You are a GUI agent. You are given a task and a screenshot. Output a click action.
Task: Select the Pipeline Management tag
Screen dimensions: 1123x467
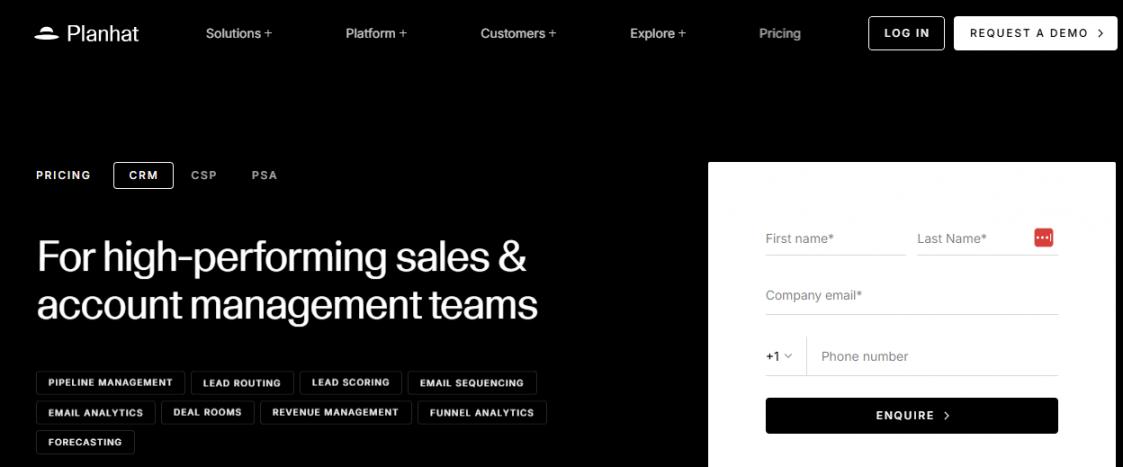pyautogui.click(x=110, y=382)
